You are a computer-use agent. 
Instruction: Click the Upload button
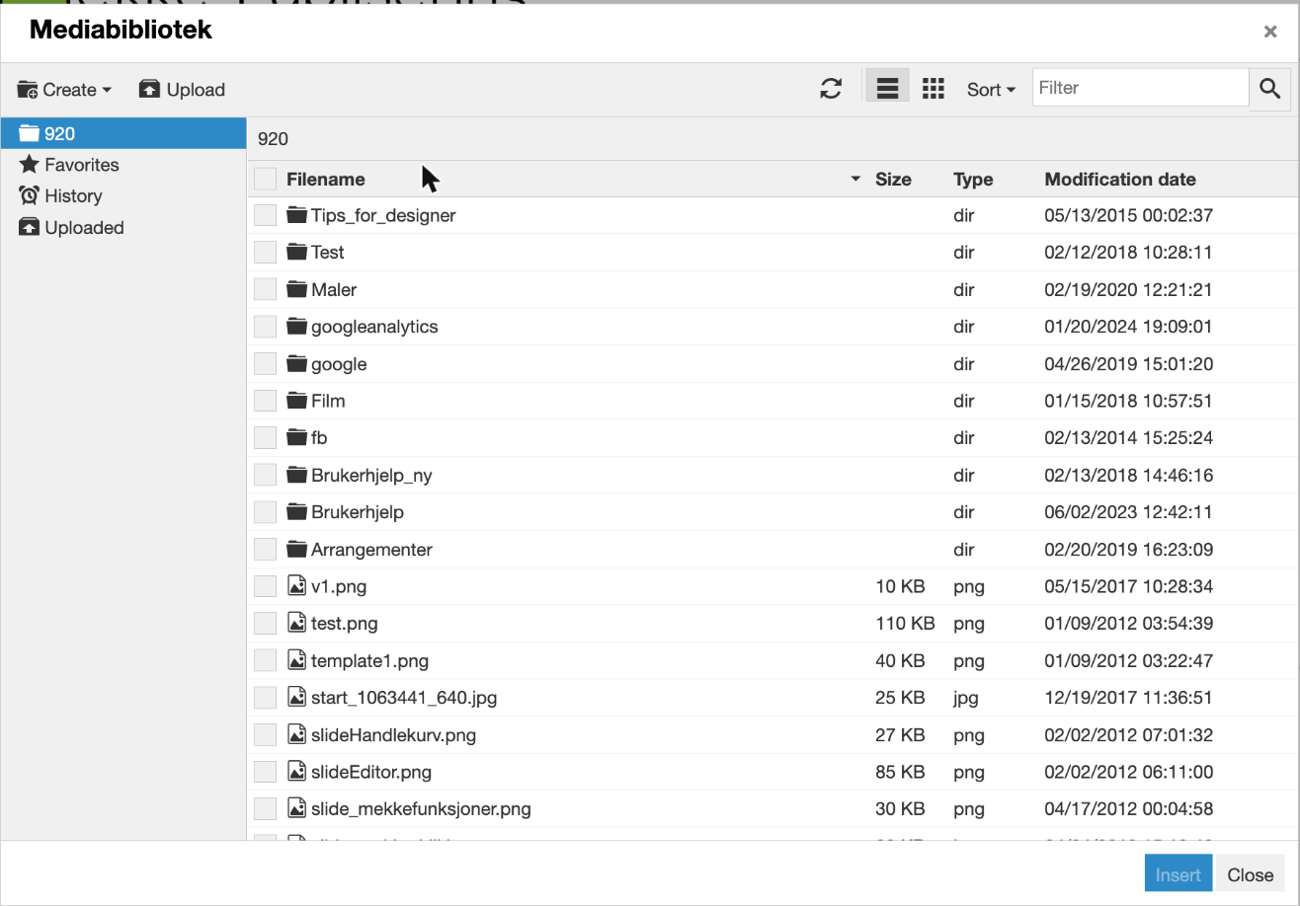click(182, 89)
